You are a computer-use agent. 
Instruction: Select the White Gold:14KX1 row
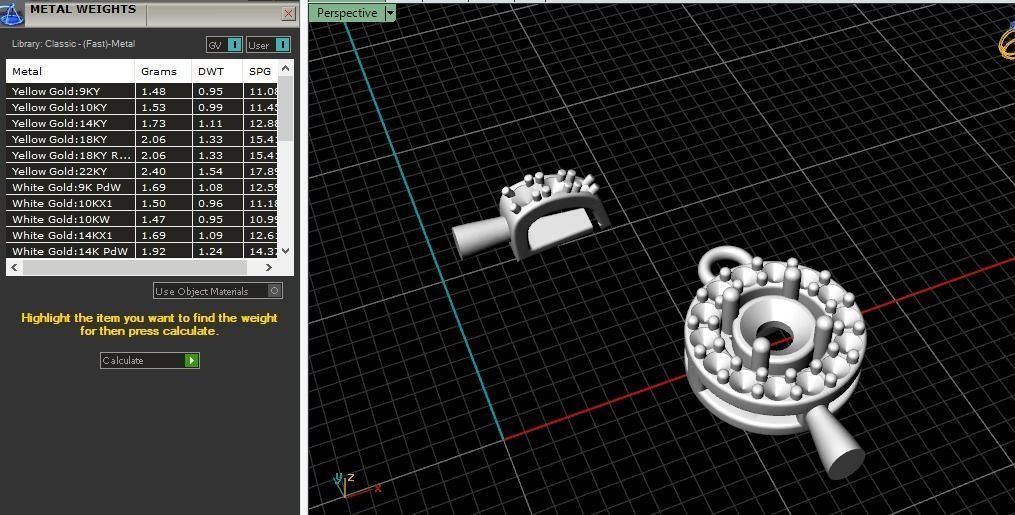(x=142, y=236)
